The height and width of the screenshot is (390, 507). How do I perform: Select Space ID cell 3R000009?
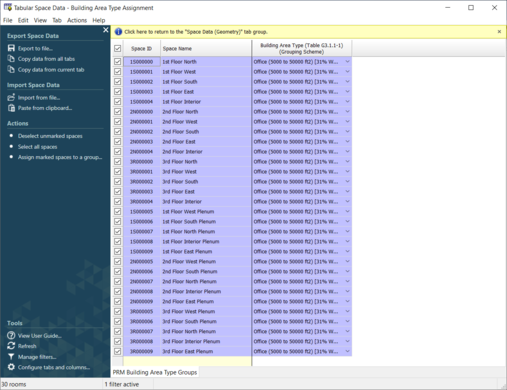tap(142, 352)
